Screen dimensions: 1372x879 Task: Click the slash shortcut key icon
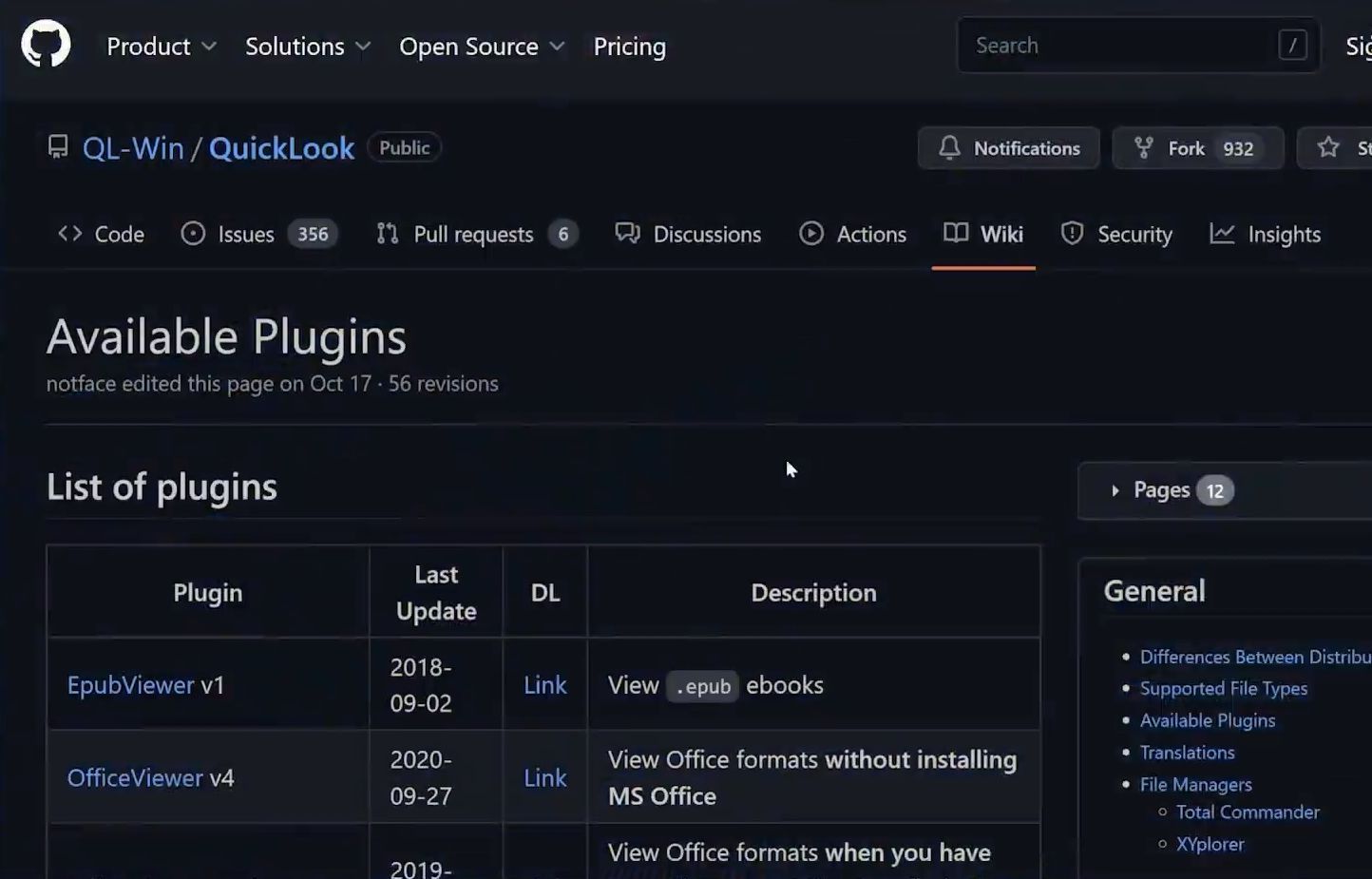(x=1292, y=45)
